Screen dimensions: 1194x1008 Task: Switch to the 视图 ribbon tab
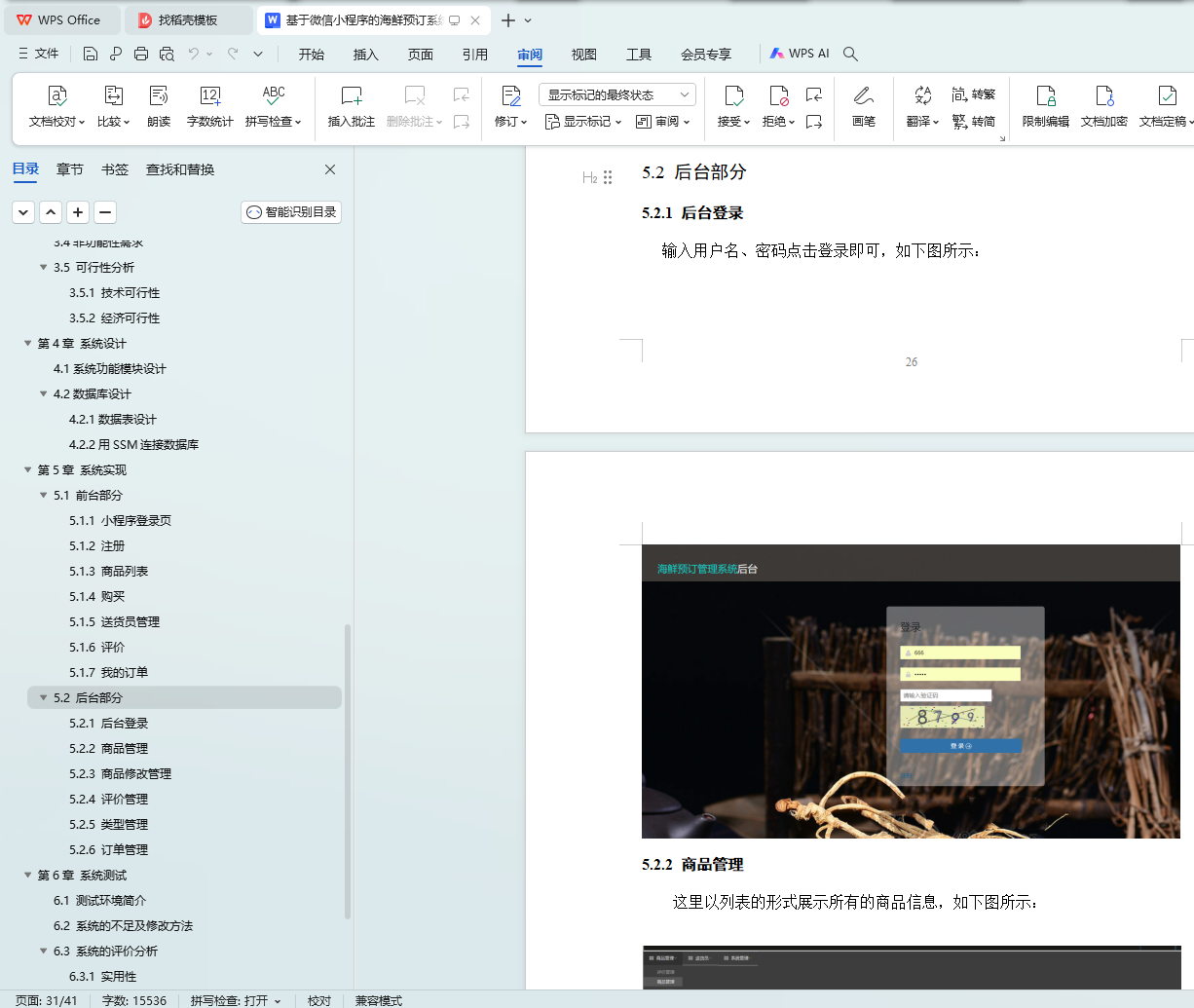tap(584, 54)
